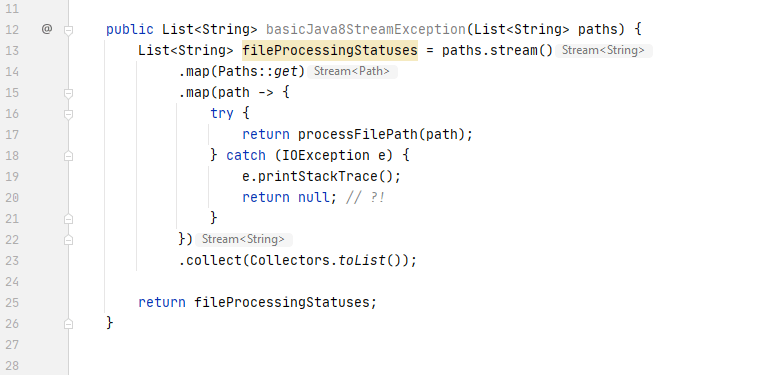The image size is (780, 375).
Task: Collapse the basicJava8StreamException method fold on line 12
Action: [69, 30]
